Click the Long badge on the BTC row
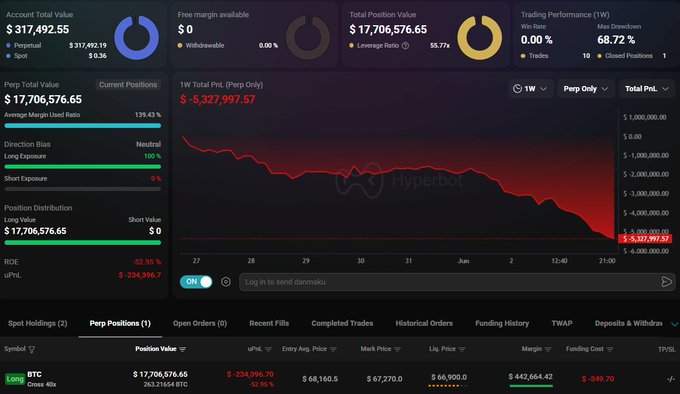 15,379
